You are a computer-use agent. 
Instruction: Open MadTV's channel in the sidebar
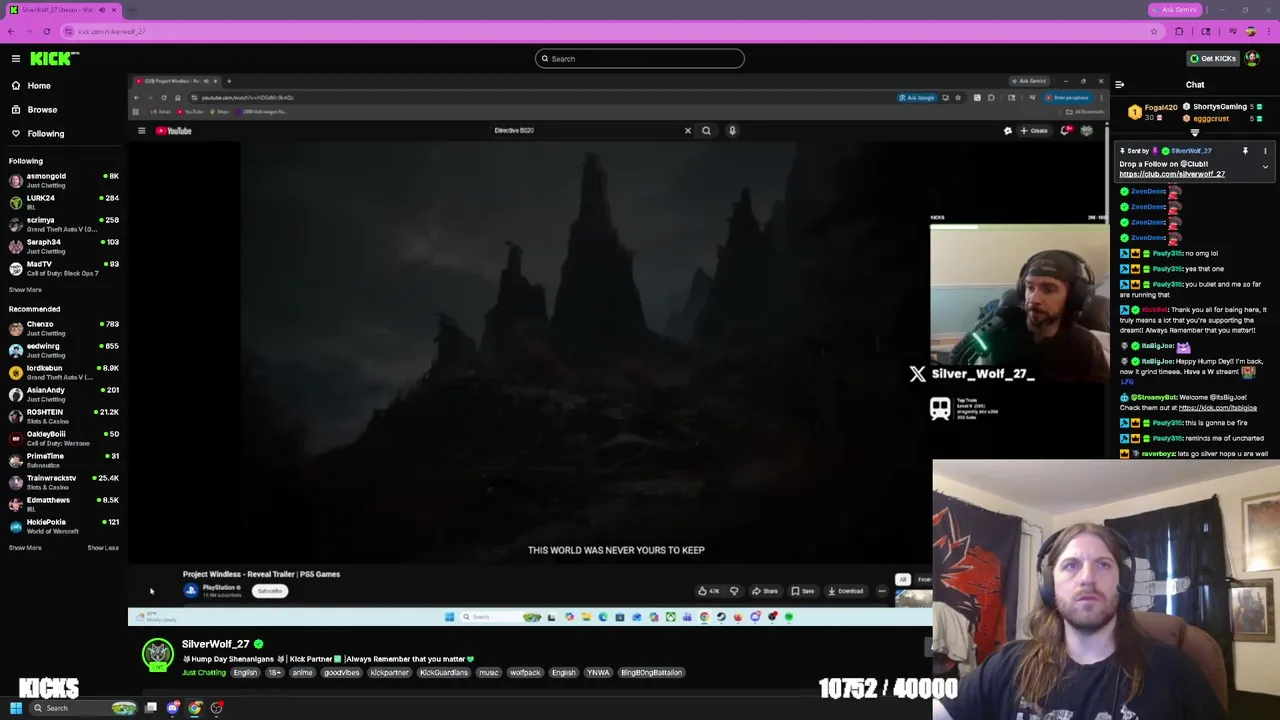(64, 268)
